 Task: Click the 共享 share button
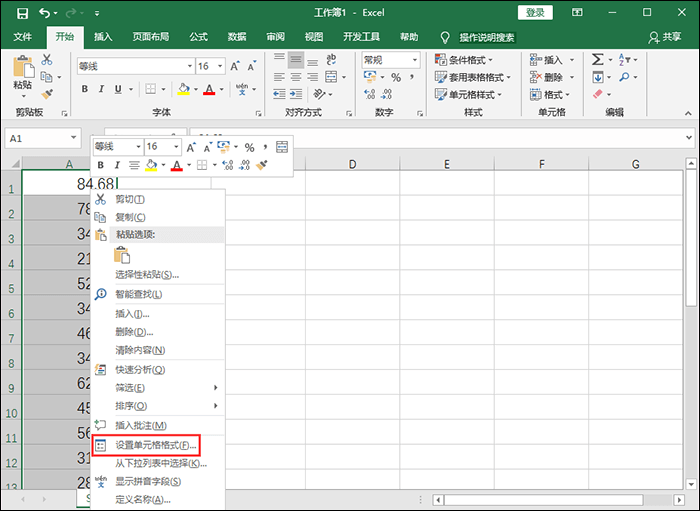[665, 37]
